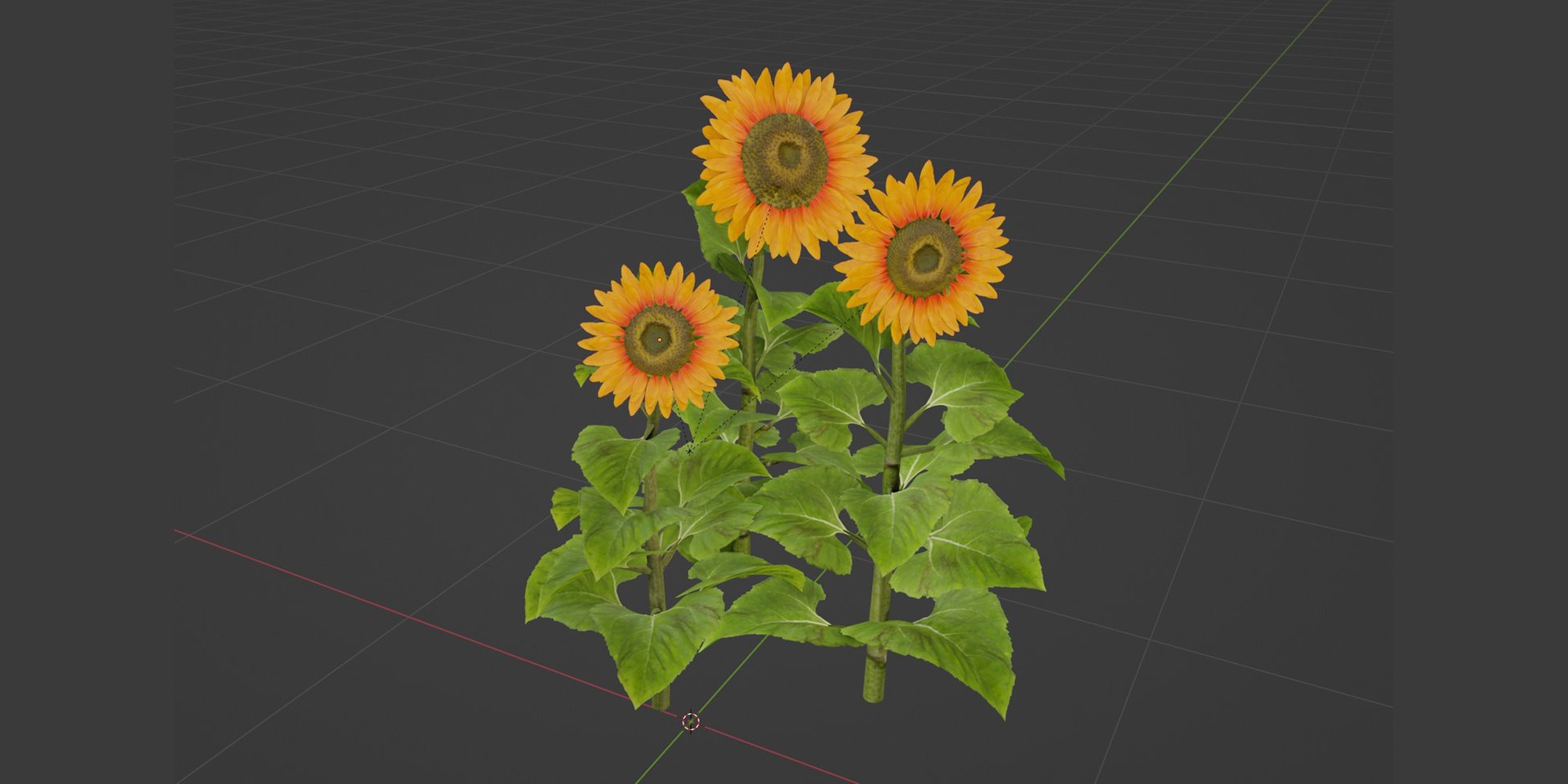Click the 3D cursor at the world origin

click(691, 721)
